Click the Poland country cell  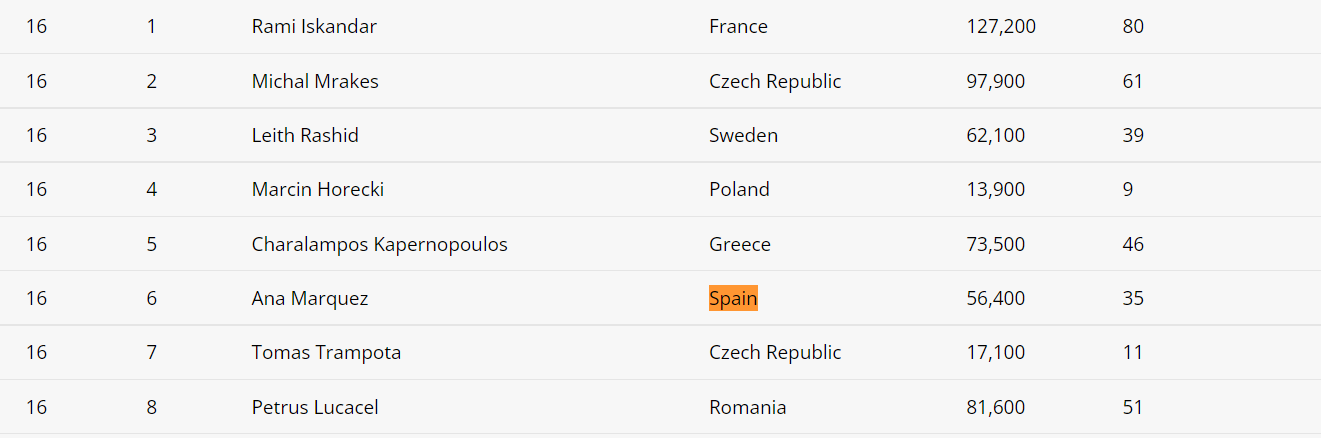click(739, 189)
